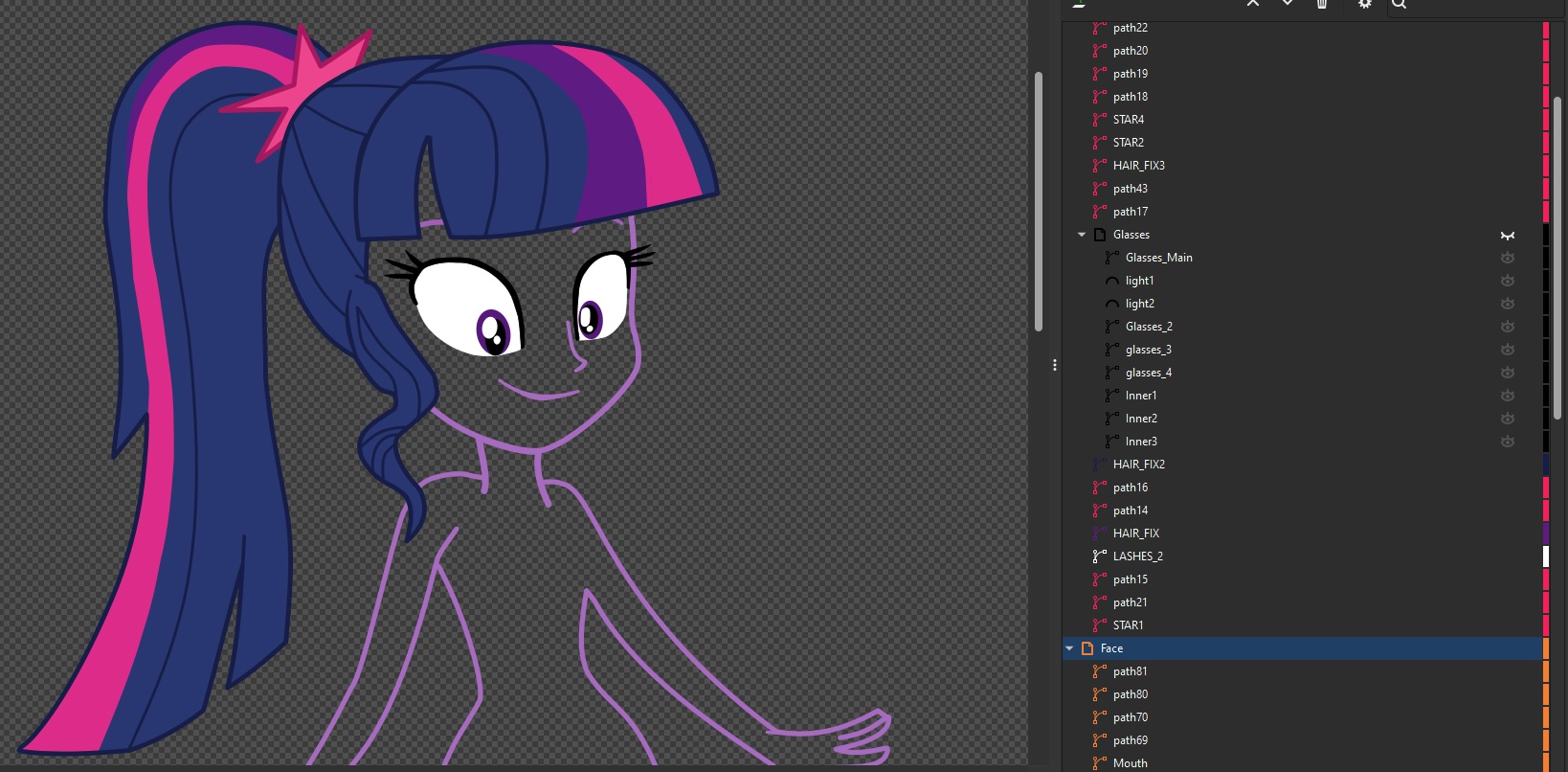This screenshot has height=772, width=1568.
Task: Collapse the Face layer group
Action: (x=1069, y=648)
